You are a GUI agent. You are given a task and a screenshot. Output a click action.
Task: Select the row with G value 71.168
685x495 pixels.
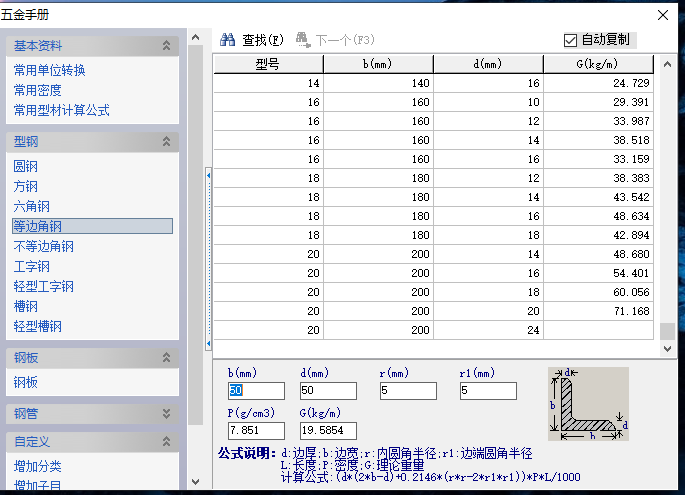[x=433, y=311]
